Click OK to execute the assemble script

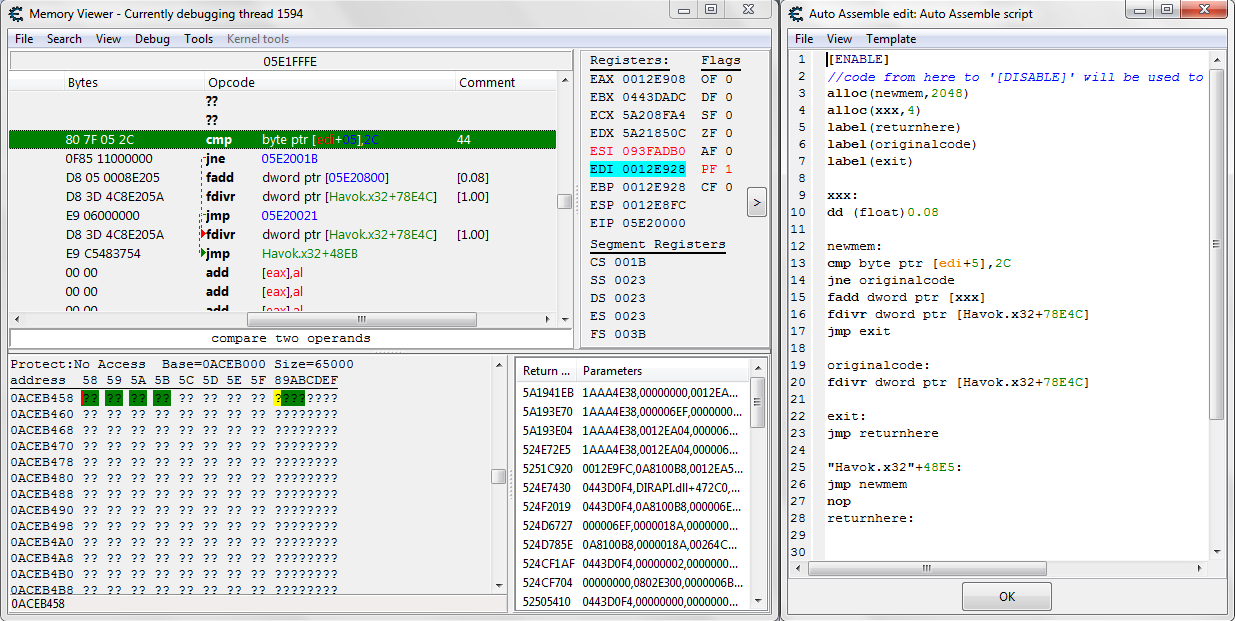tap(1006, 597)
